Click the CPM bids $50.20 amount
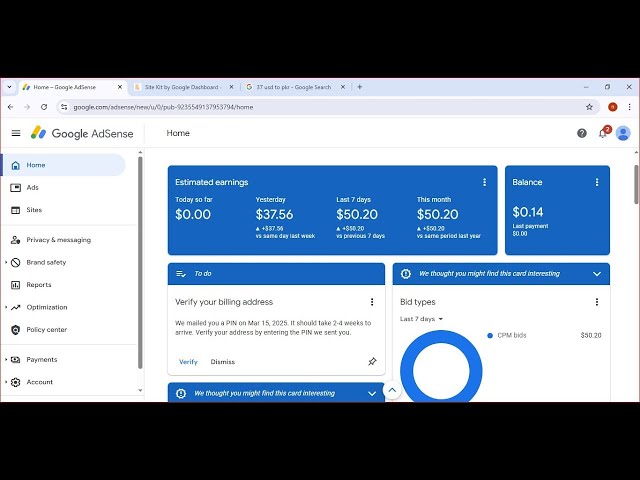 click(591, 336)
